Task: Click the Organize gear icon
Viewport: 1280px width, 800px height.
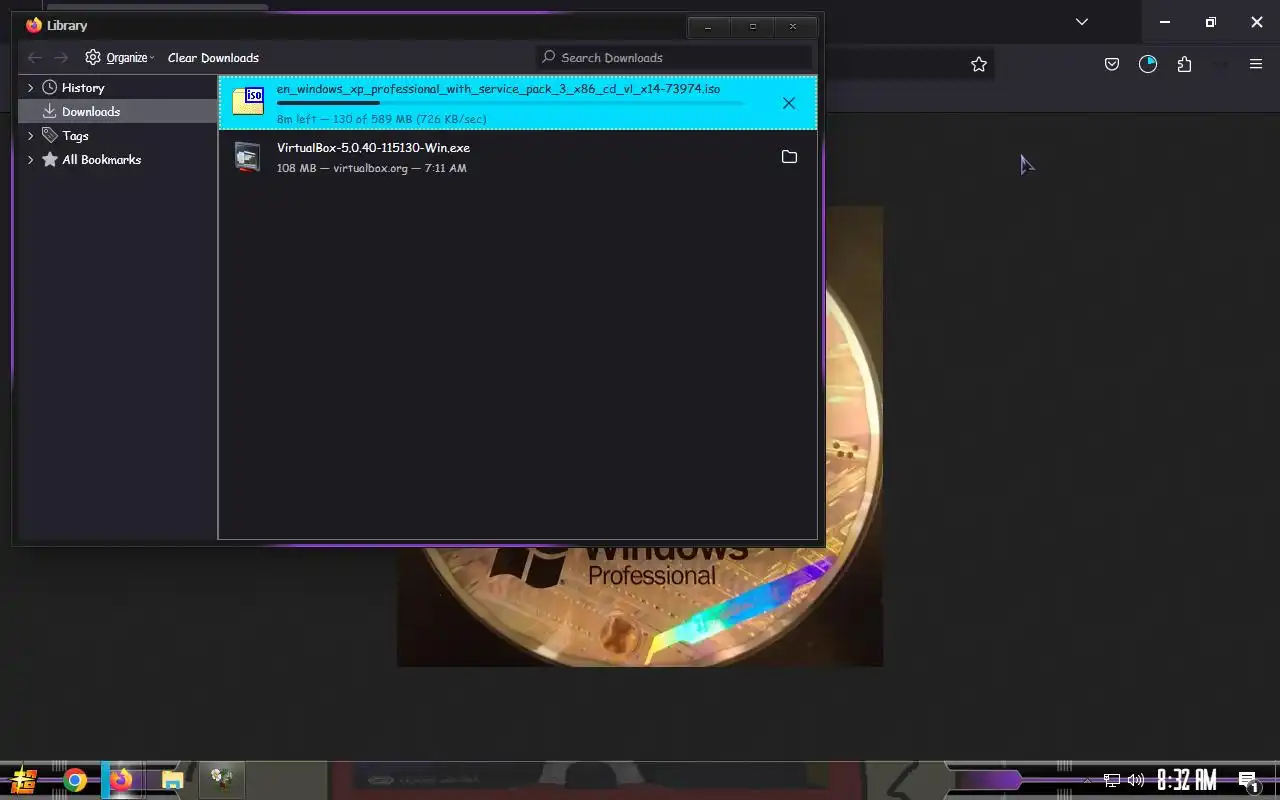Action: [93, 57]
